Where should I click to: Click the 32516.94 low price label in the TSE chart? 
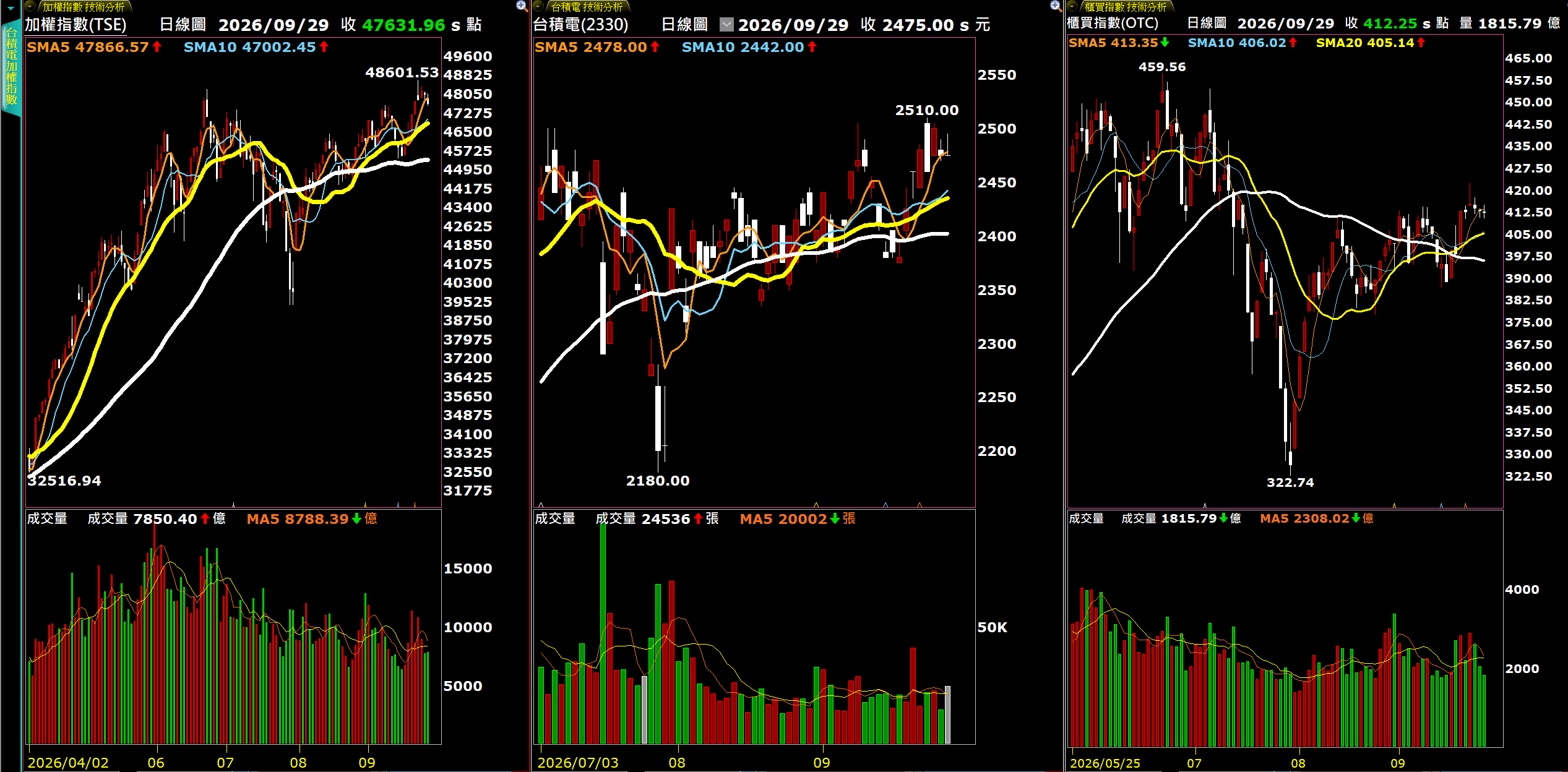[x=64, y=481]
